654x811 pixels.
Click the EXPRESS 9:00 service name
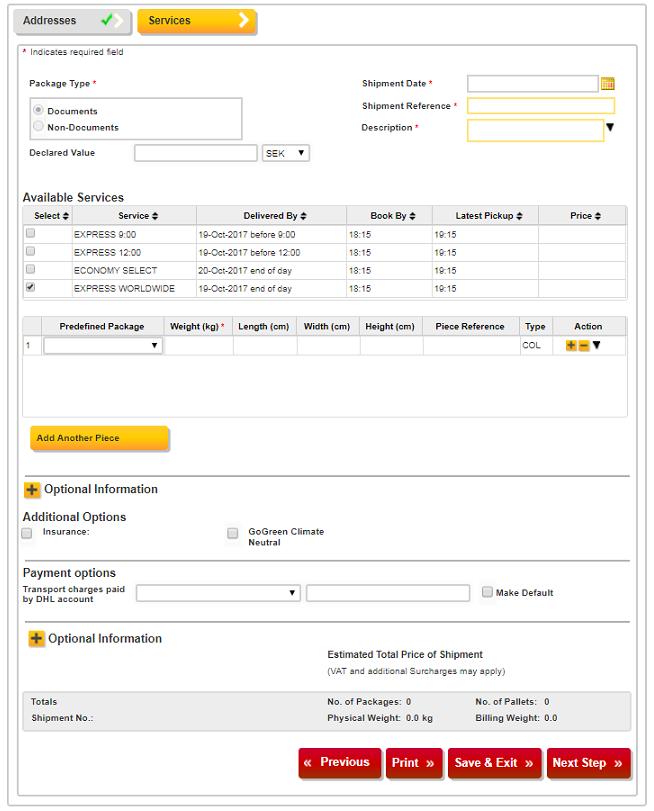coord(105,234)
